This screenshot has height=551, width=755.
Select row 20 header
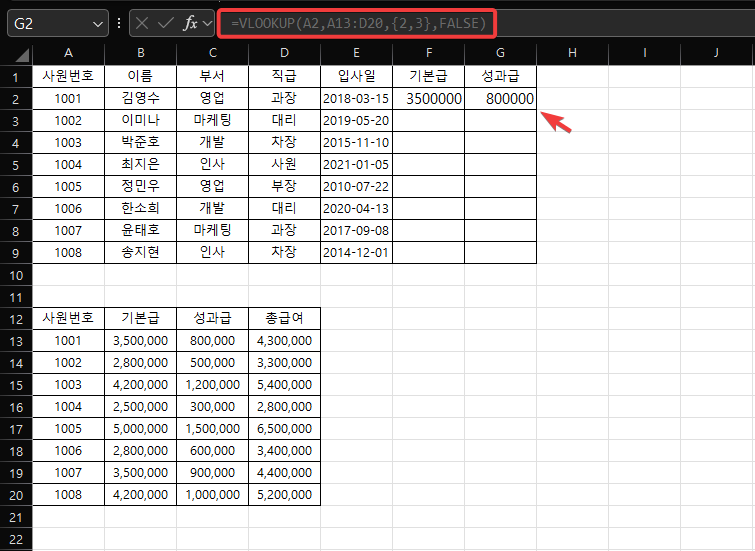(x=16, y=495)
